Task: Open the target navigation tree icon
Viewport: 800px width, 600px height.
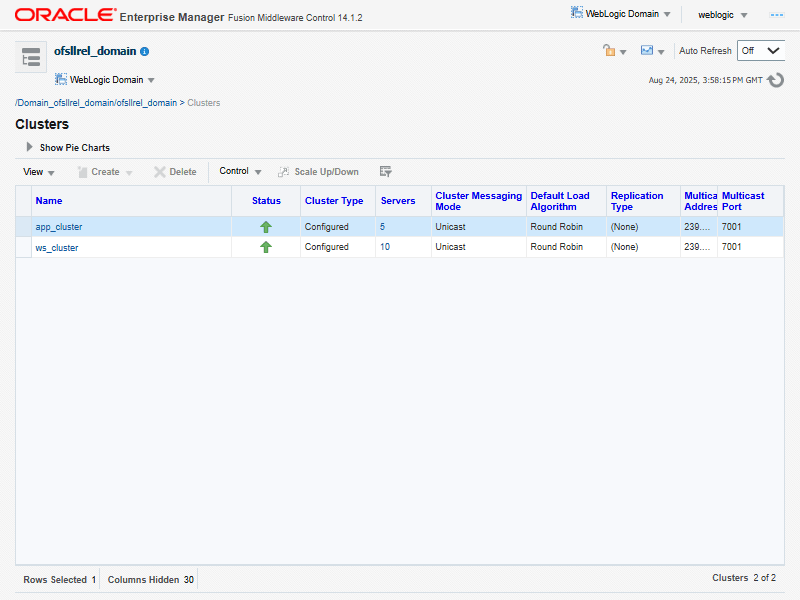Action: [31, 57]
